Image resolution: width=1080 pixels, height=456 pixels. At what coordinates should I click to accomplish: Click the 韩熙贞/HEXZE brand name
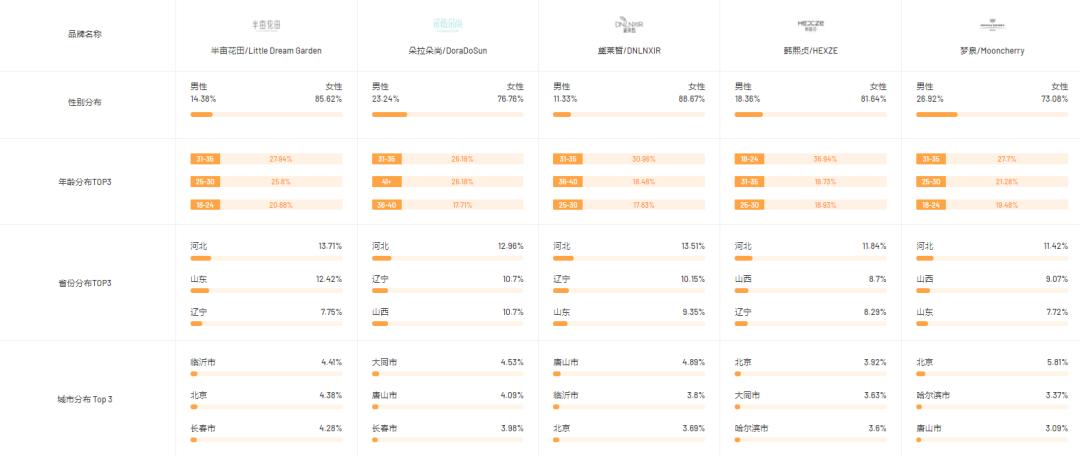810,50
